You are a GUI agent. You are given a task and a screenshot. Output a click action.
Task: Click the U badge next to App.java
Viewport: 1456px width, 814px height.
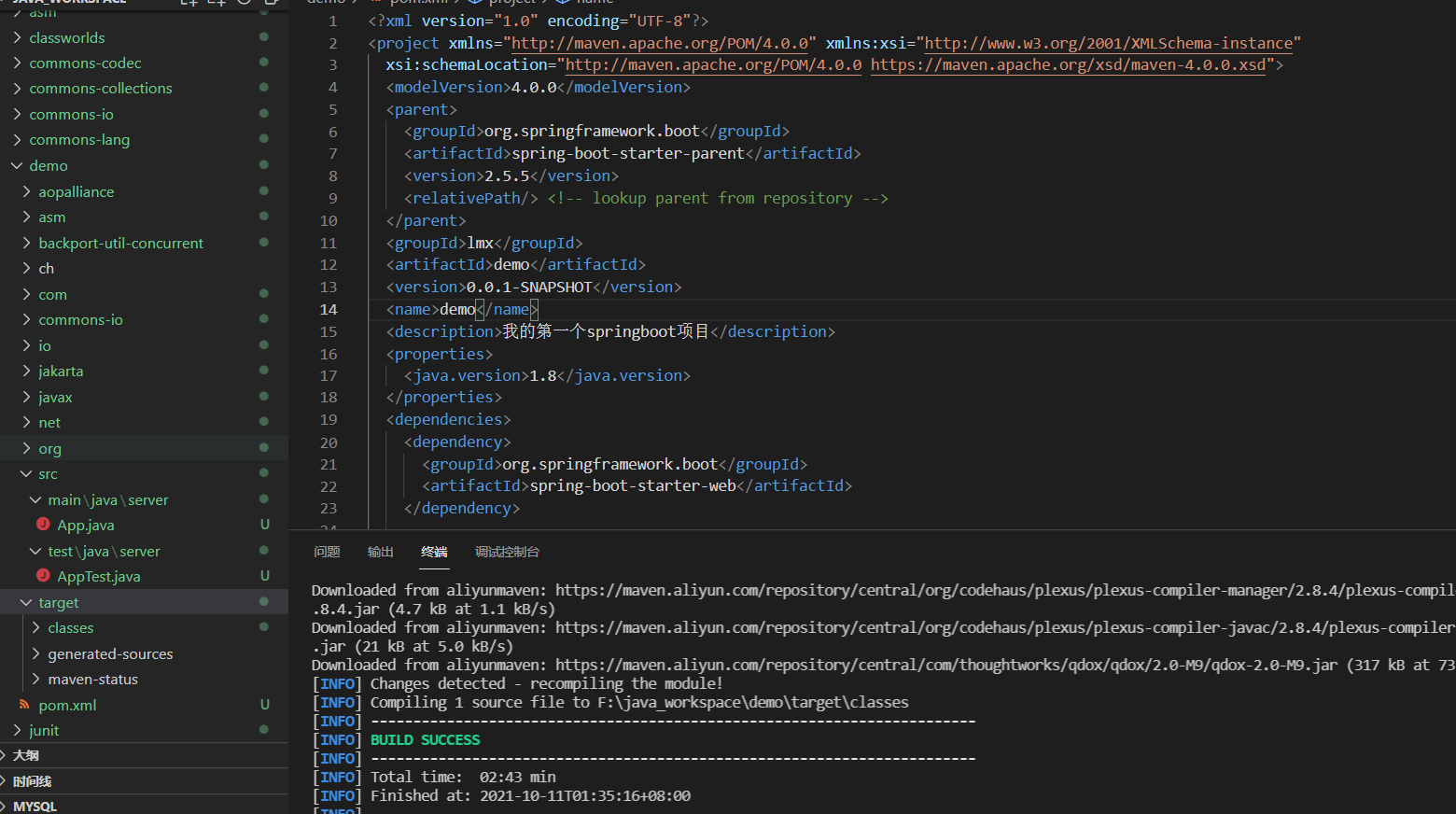click(x=264, y=525)
